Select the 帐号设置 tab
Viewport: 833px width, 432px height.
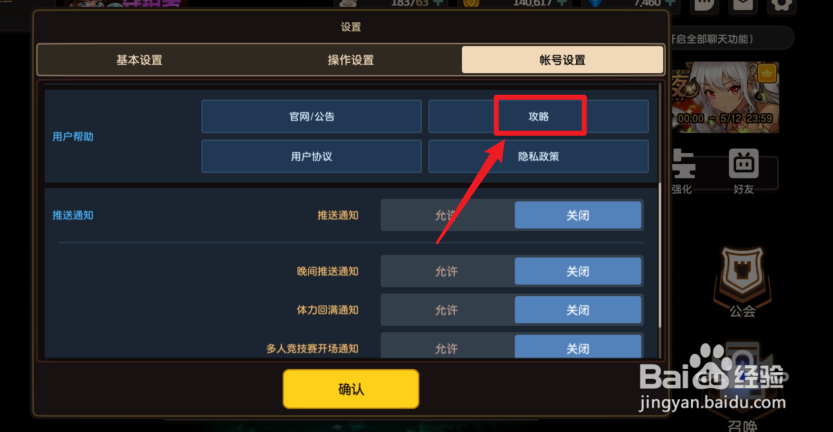coord(563,60)
